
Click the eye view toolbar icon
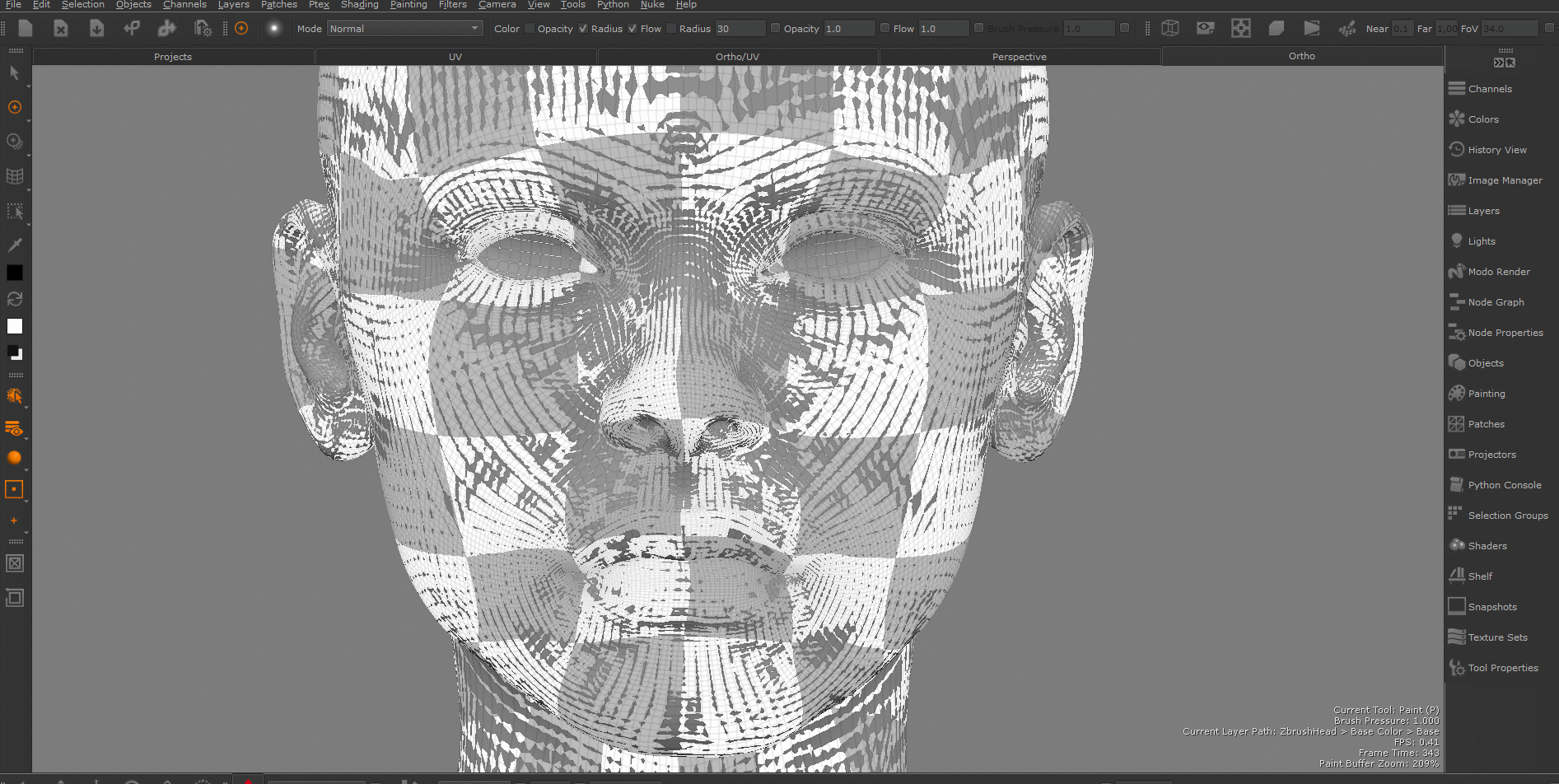click(x=1206, y=28)
